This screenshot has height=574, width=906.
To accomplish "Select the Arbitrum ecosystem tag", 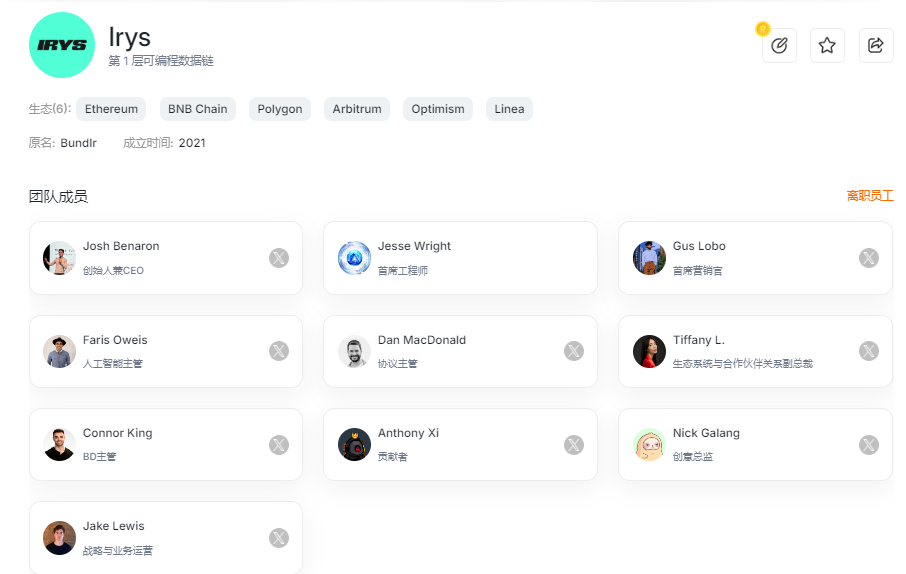I will [357, 109].
